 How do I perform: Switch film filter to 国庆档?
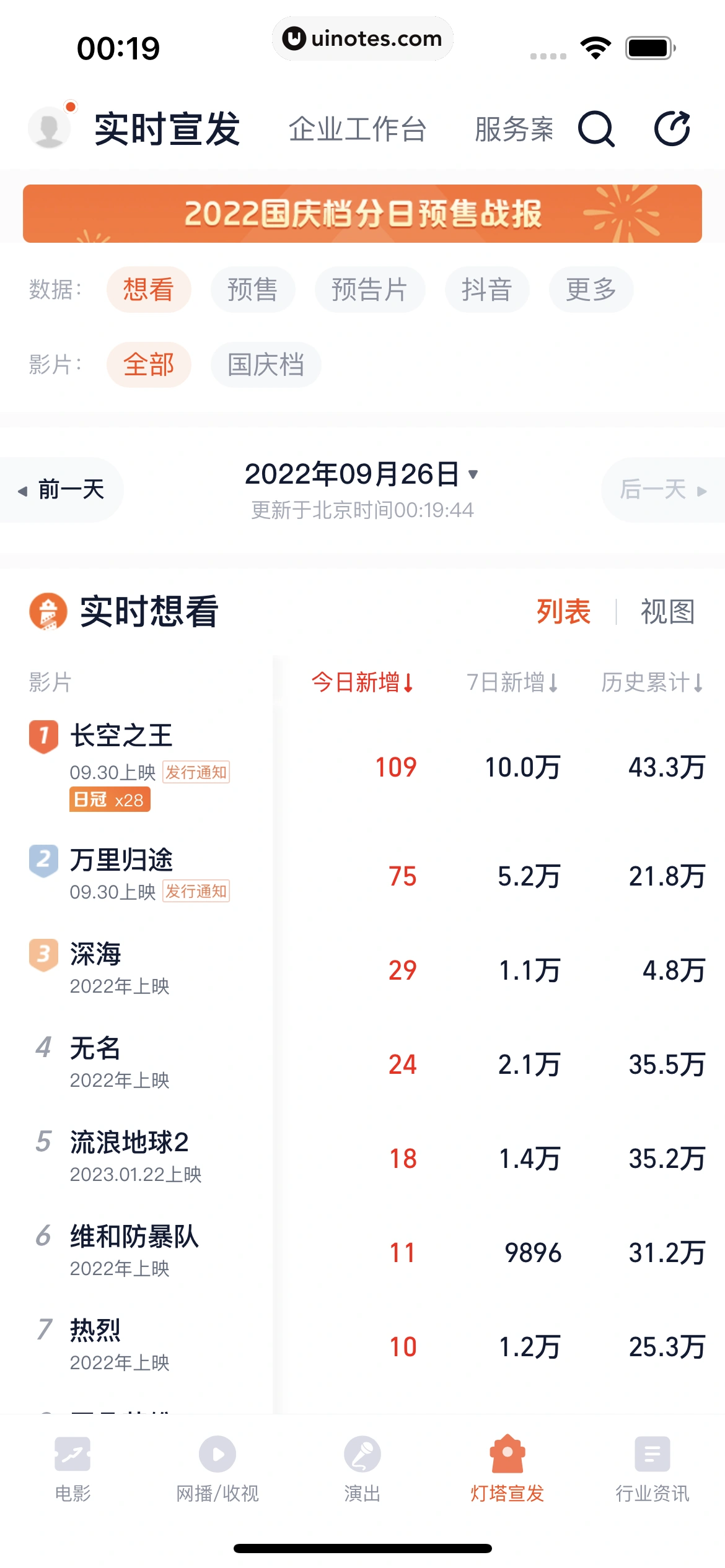(x=266, y=364)
